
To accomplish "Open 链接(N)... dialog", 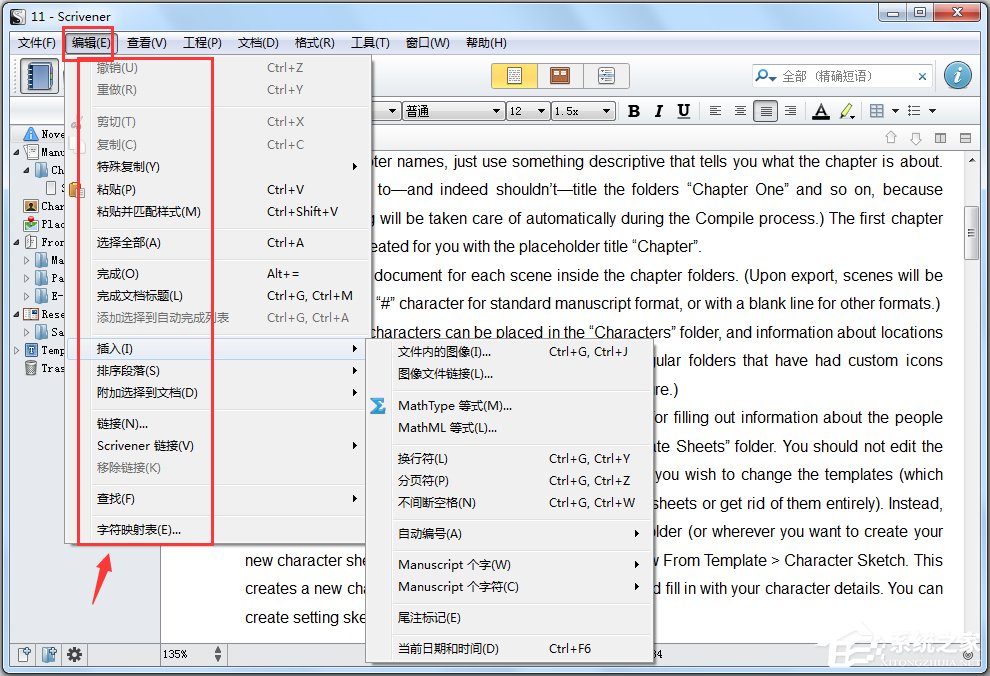I will click(218, 424).
